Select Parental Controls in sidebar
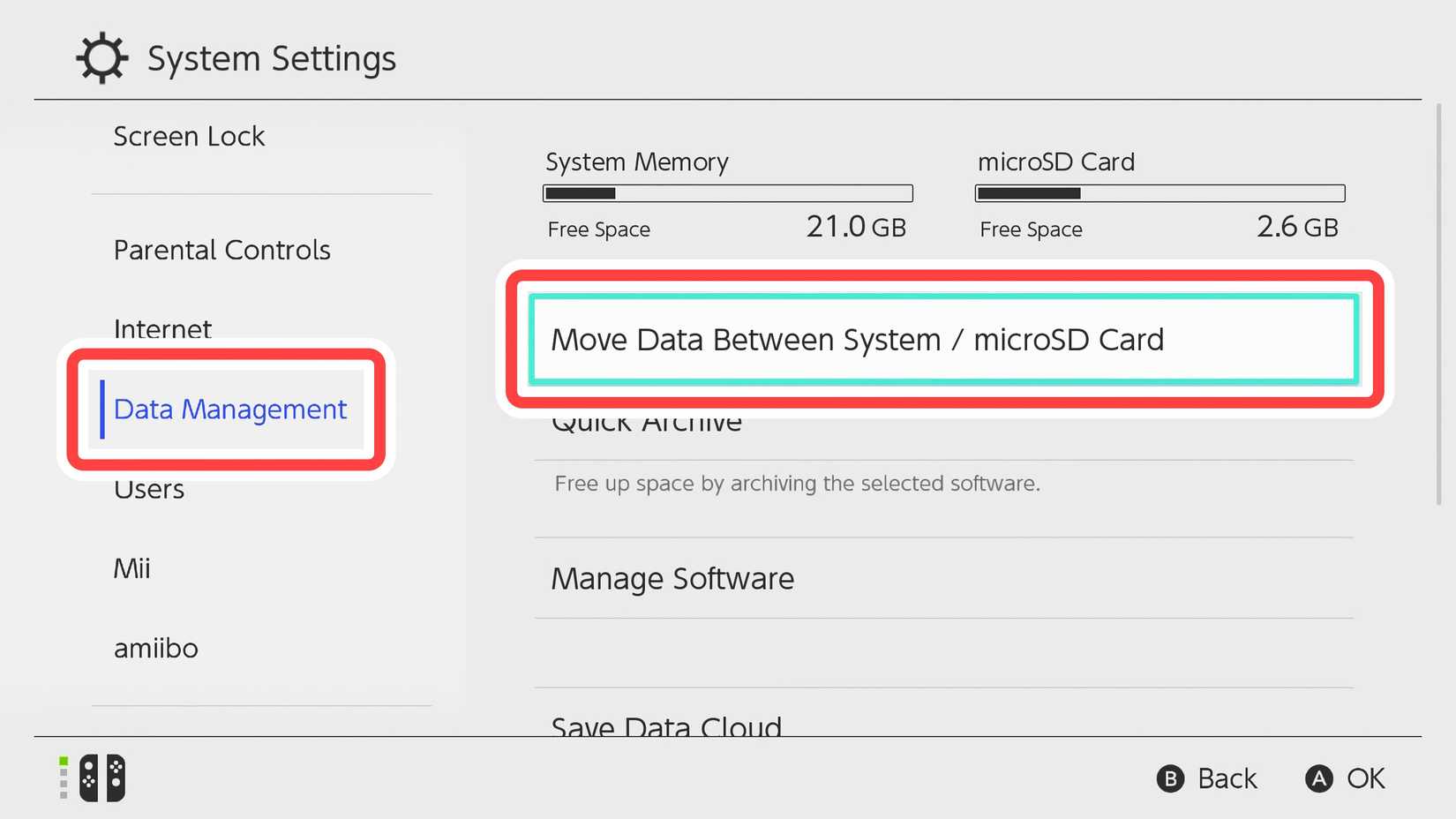This screenshot has height=819, width=1456. coord(221,251)
